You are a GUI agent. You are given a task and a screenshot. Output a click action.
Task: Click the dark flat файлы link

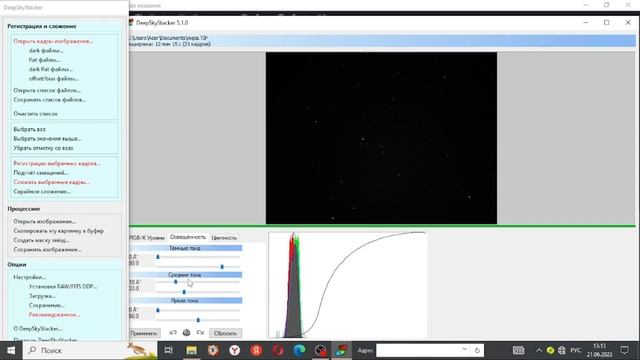[x=51, y=69]
